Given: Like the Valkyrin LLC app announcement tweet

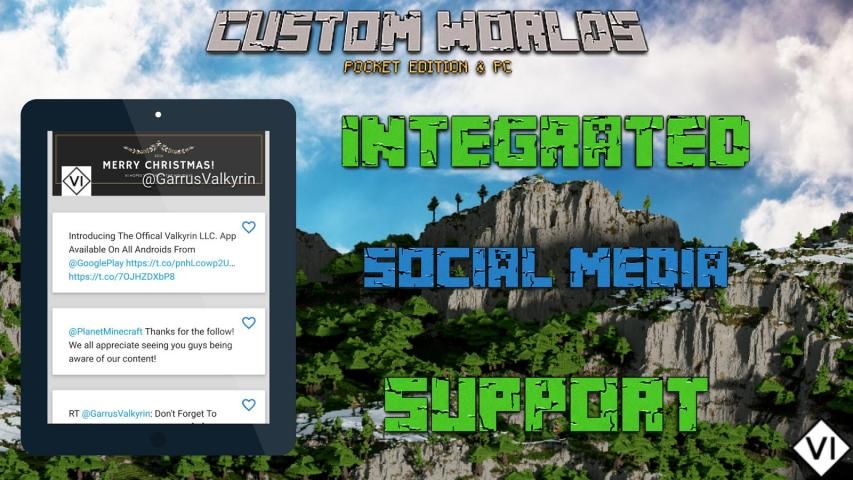Looking at the screenshot, I should (249, 227).
